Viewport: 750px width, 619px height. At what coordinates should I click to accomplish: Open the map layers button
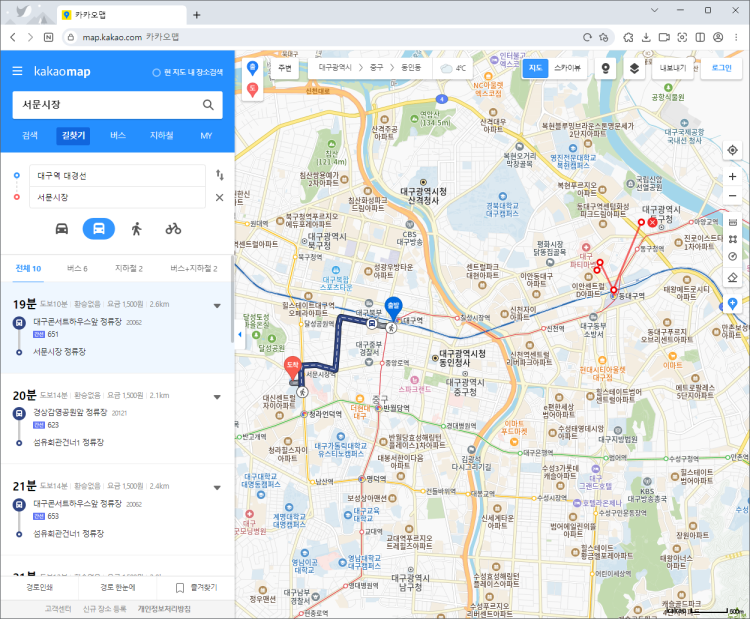634,68
